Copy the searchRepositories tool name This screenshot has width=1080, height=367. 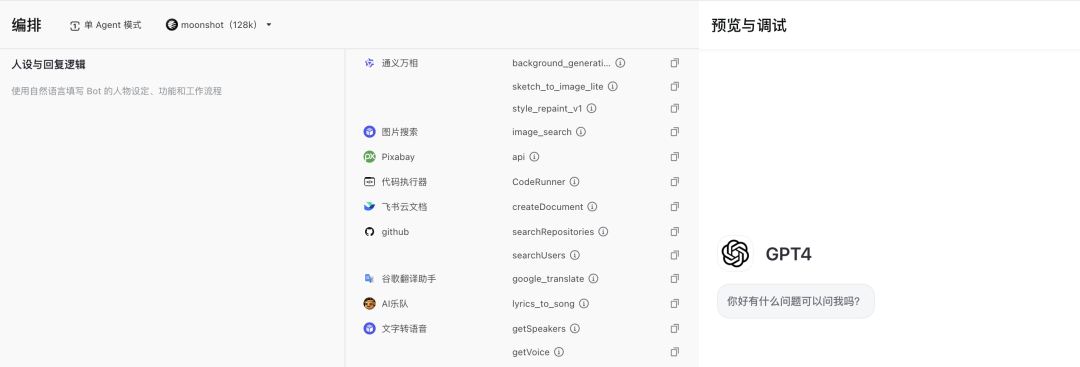coord(675,231)
